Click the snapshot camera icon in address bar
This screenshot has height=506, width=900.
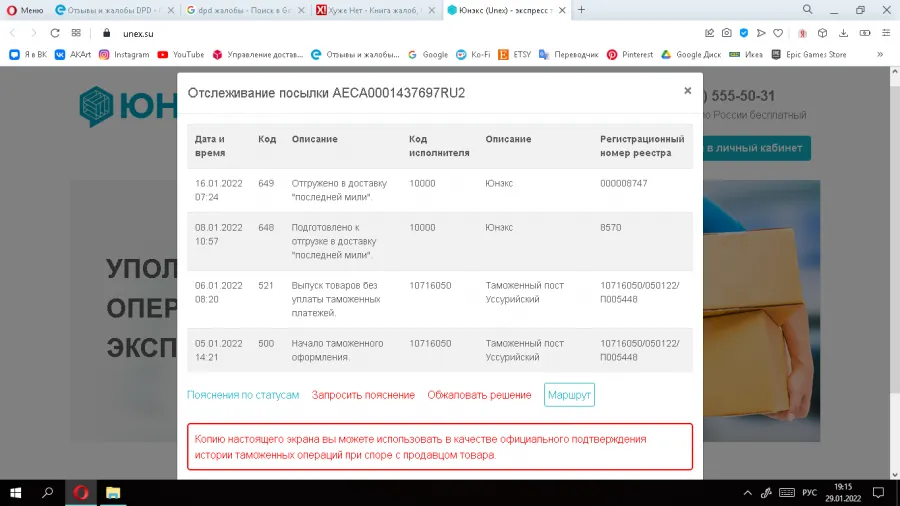727,33
